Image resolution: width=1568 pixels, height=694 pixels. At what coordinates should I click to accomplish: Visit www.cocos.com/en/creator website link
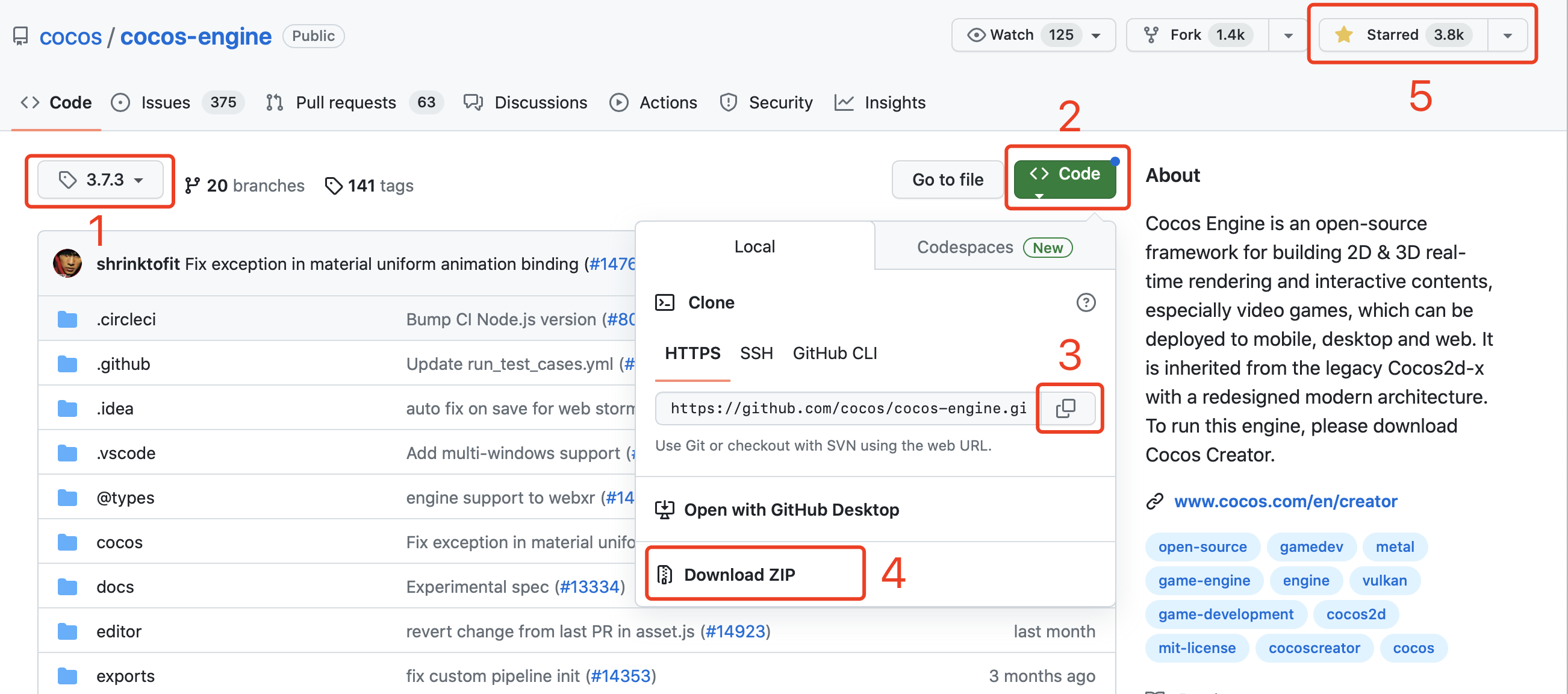pyautogui.click(x=1286, y=501)
